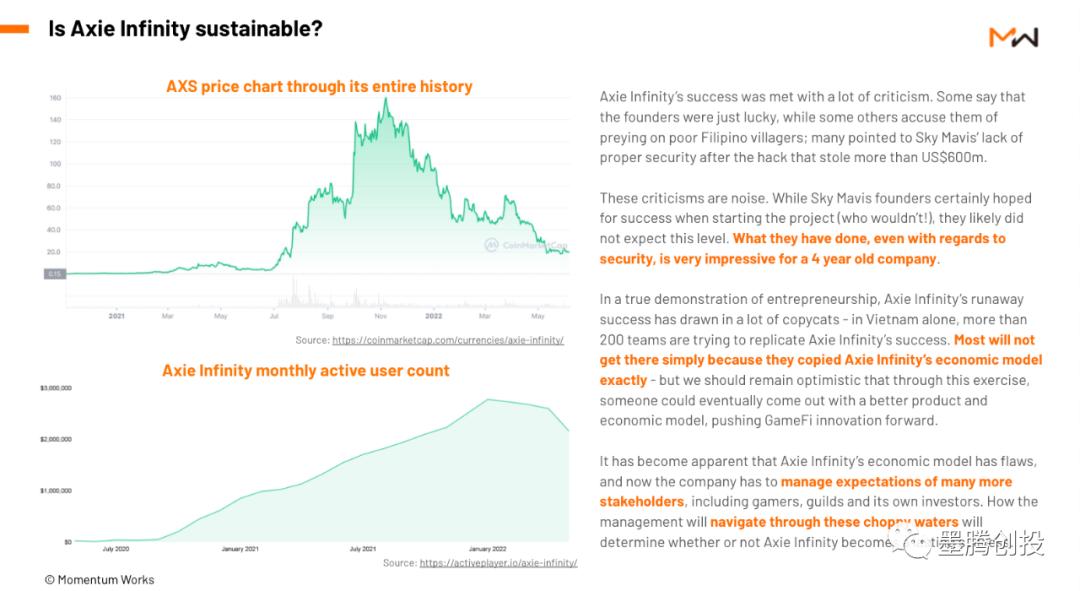Image resolution: width=1080 pixels, height=591 pixels.
Task: Select the "Is Axie Infinity sustainable?" slide title
Action: [185, 29]
